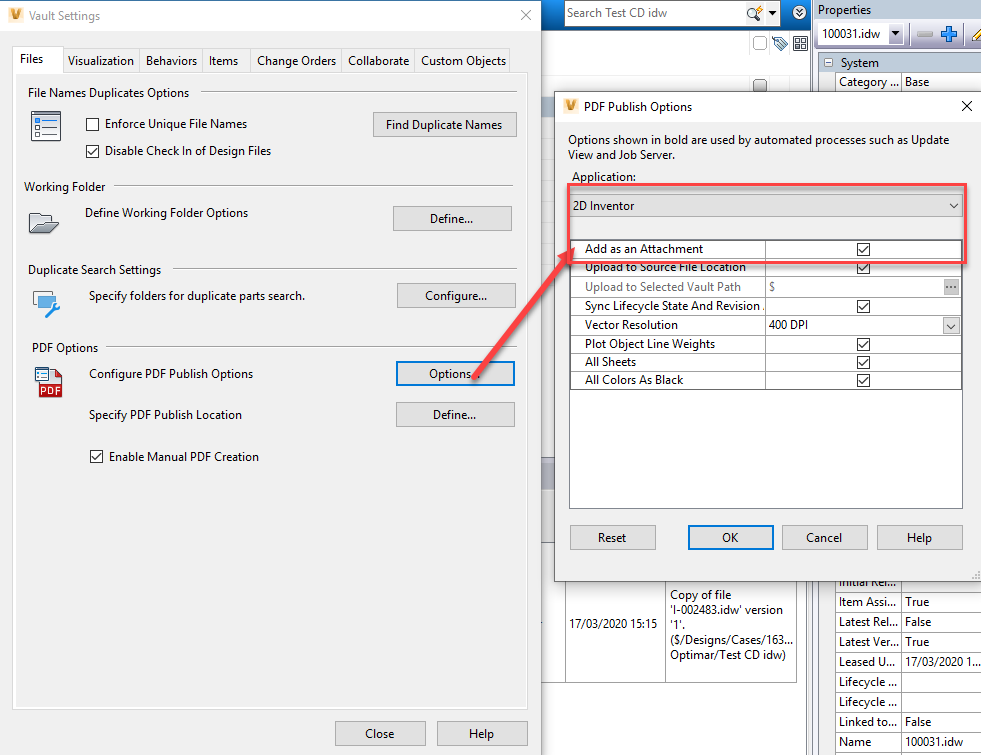The image size is (981, 755).
Task: Open the Custom Objects tab
Action: coord(462,60)
